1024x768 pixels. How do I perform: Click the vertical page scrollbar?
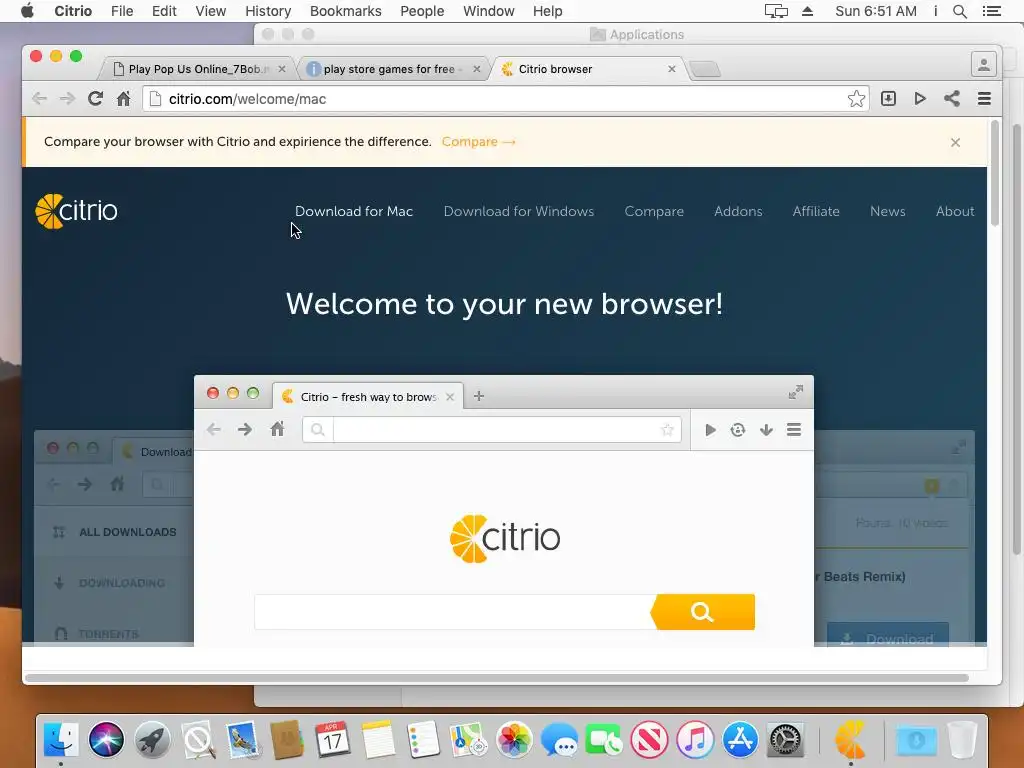coord(995,174)
